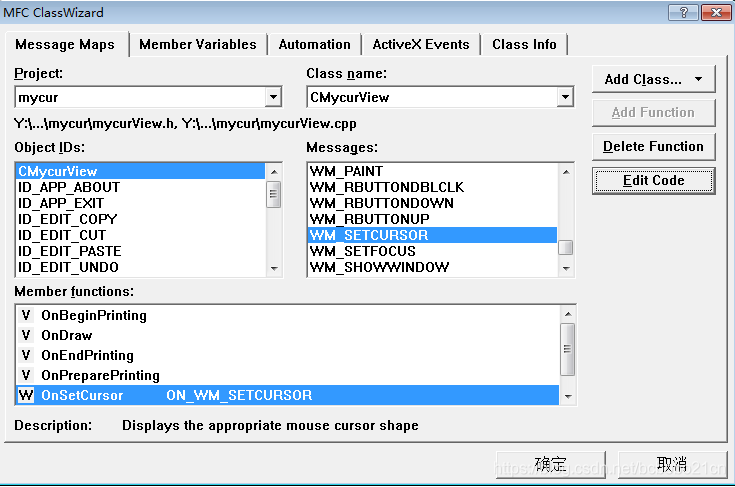Select OnPreparePrinting member function
The height and width of the screenshot is (487, 735).
click(x=288, y=375)
